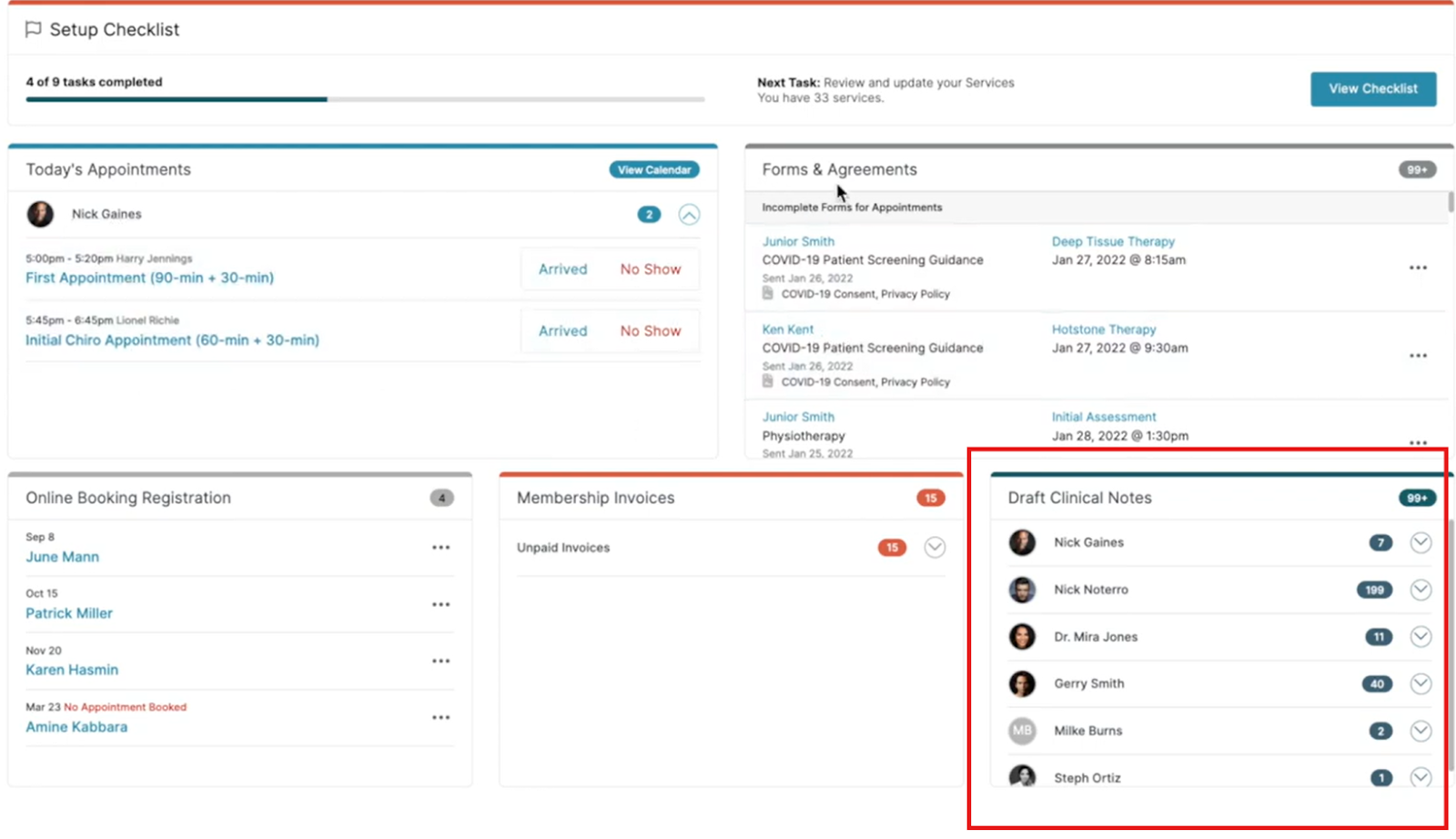
Task: Click document icon under Junior Smith's COVID form
Action: tap(768, 293)
